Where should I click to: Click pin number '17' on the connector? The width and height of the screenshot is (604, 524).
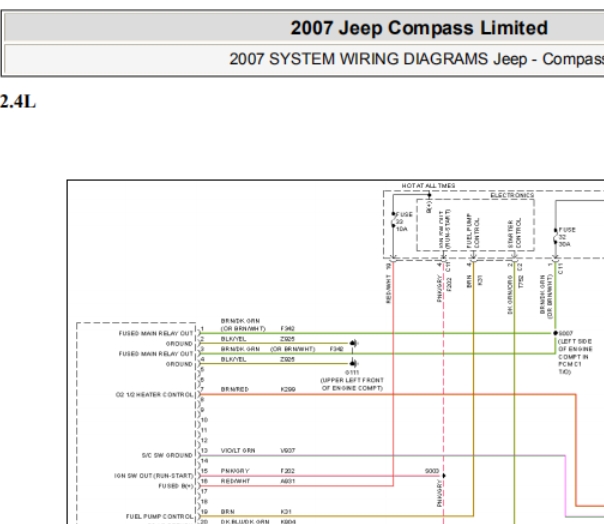204,492
